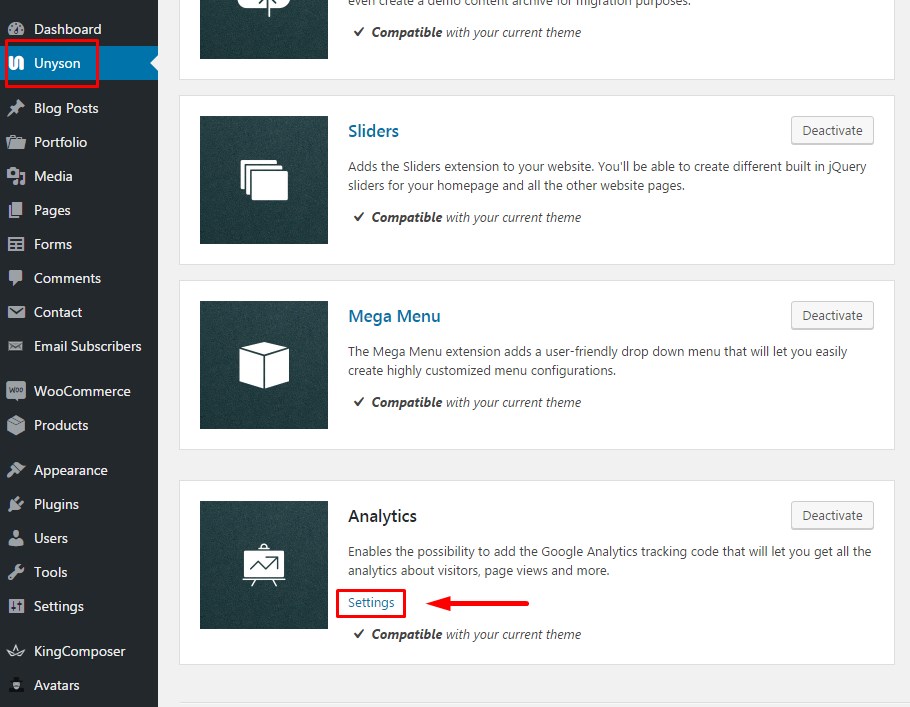The image size is (910, 707).
Task: Select Users in the sidebar
Action: pos(51,538)
